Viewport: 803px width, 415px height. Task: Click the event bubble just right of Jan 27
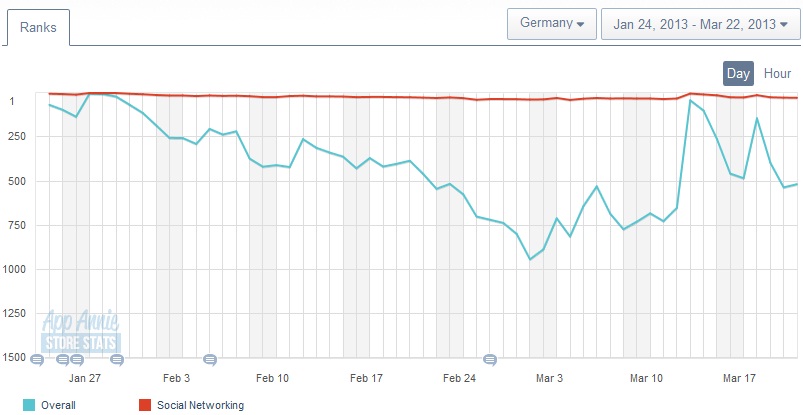(117, 359)
